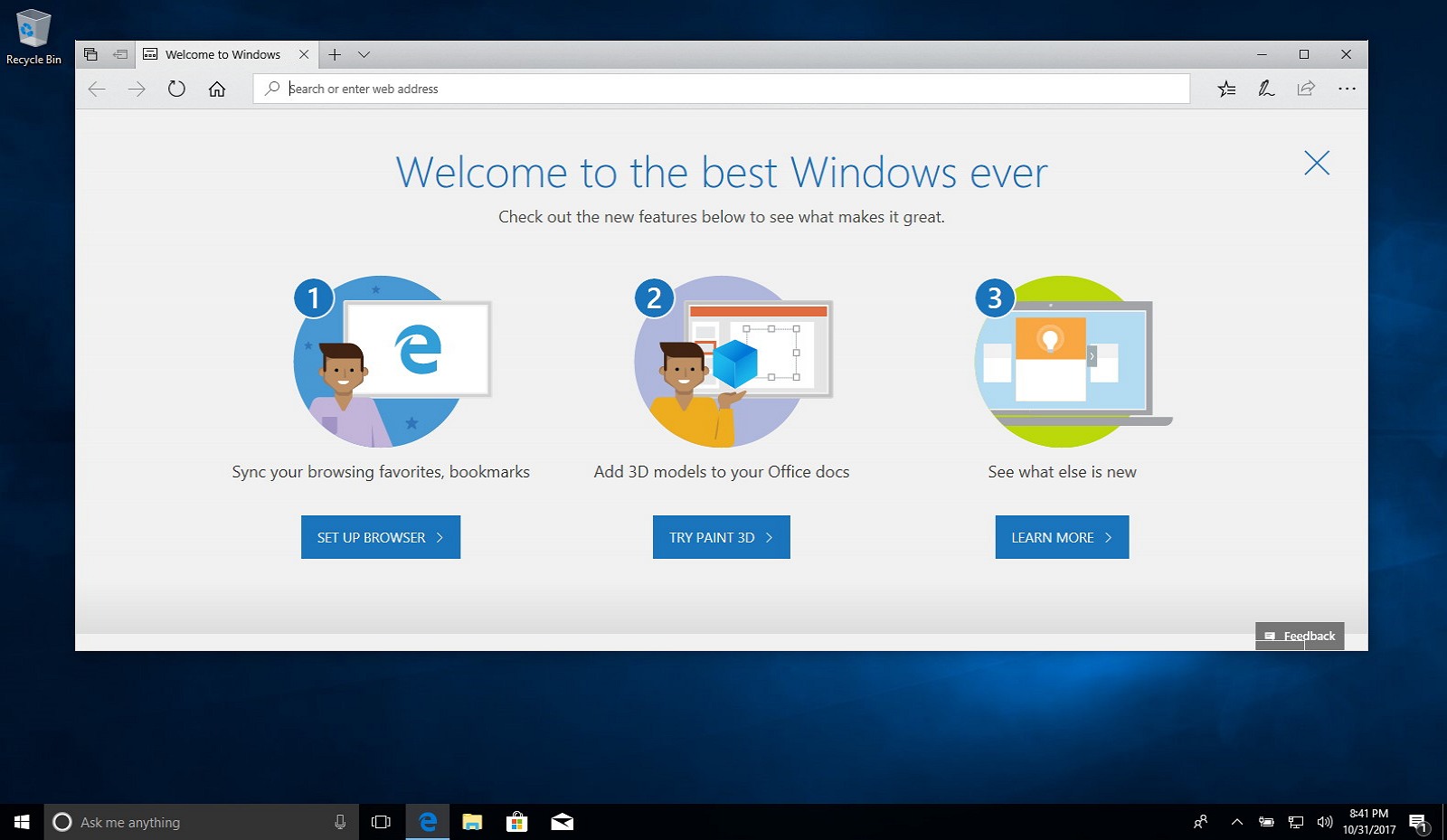Refresh the page
This screenshot has height=840, width=1447.
176,89
